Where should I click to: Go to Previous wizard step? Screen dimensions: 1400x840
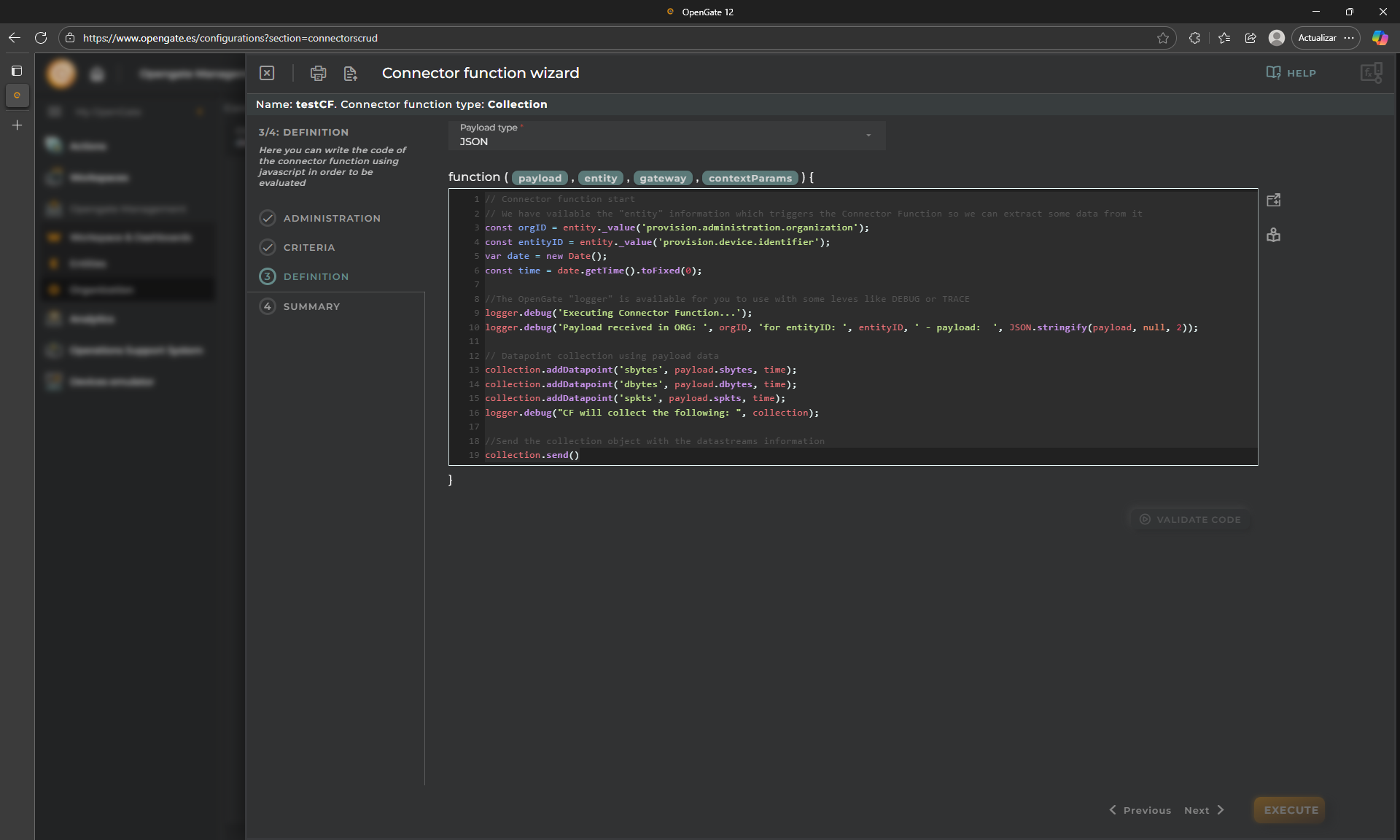point(1140,810)
